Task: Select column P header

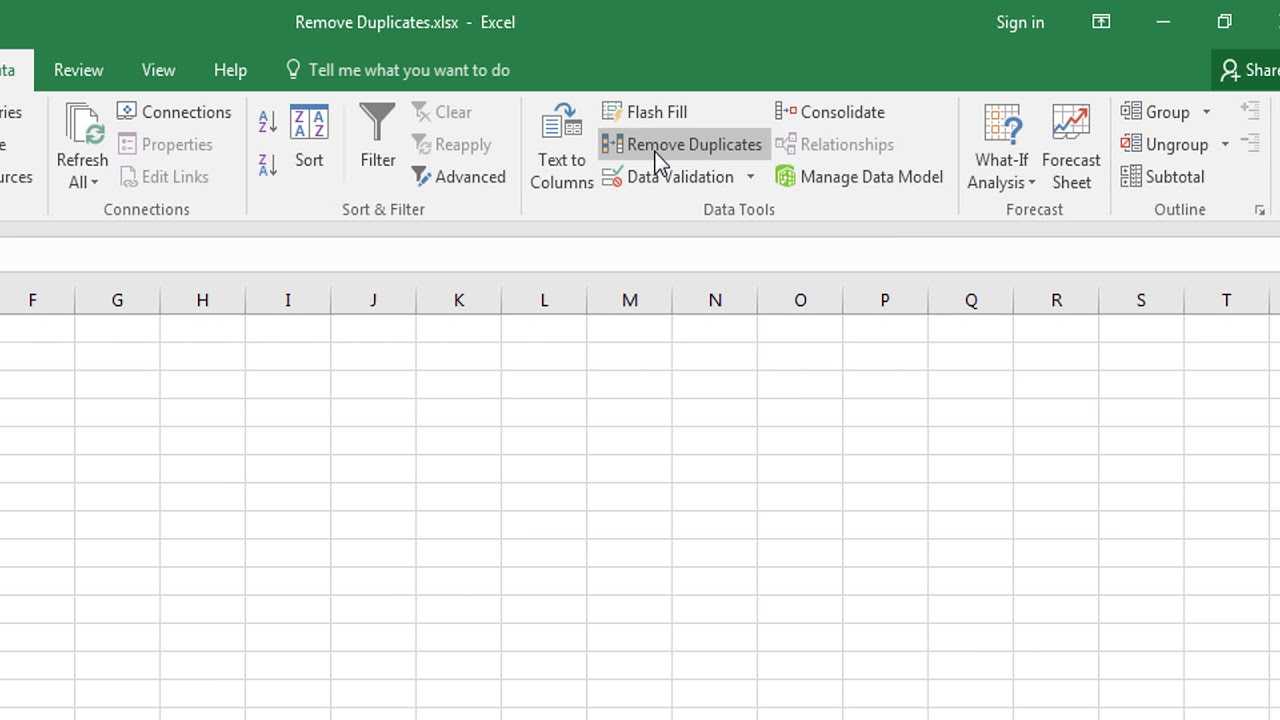Action: (x=885, y=300)
